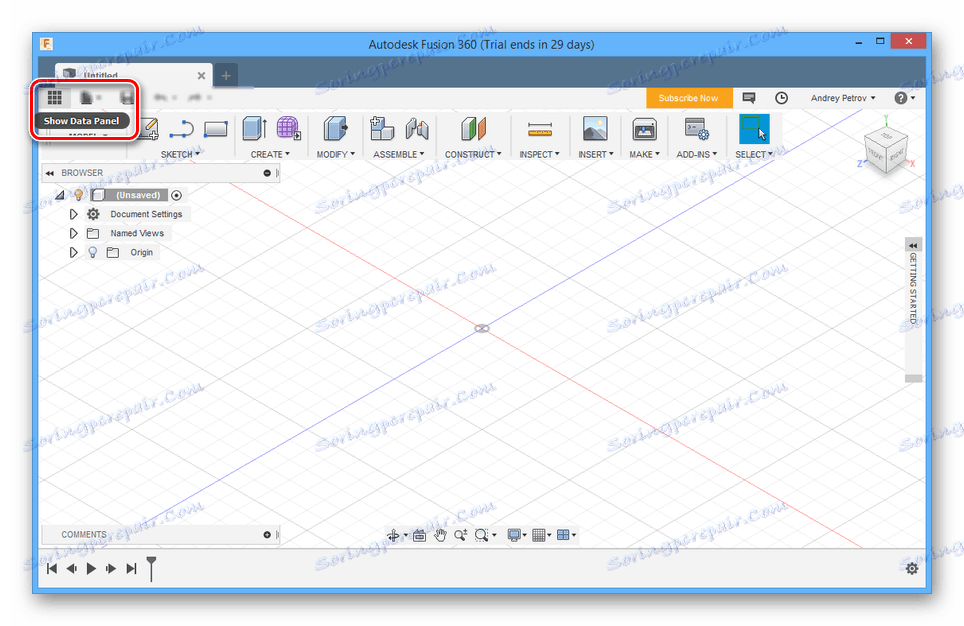Play the design timeline
This screenshot has height=626, width=964.
91,568
